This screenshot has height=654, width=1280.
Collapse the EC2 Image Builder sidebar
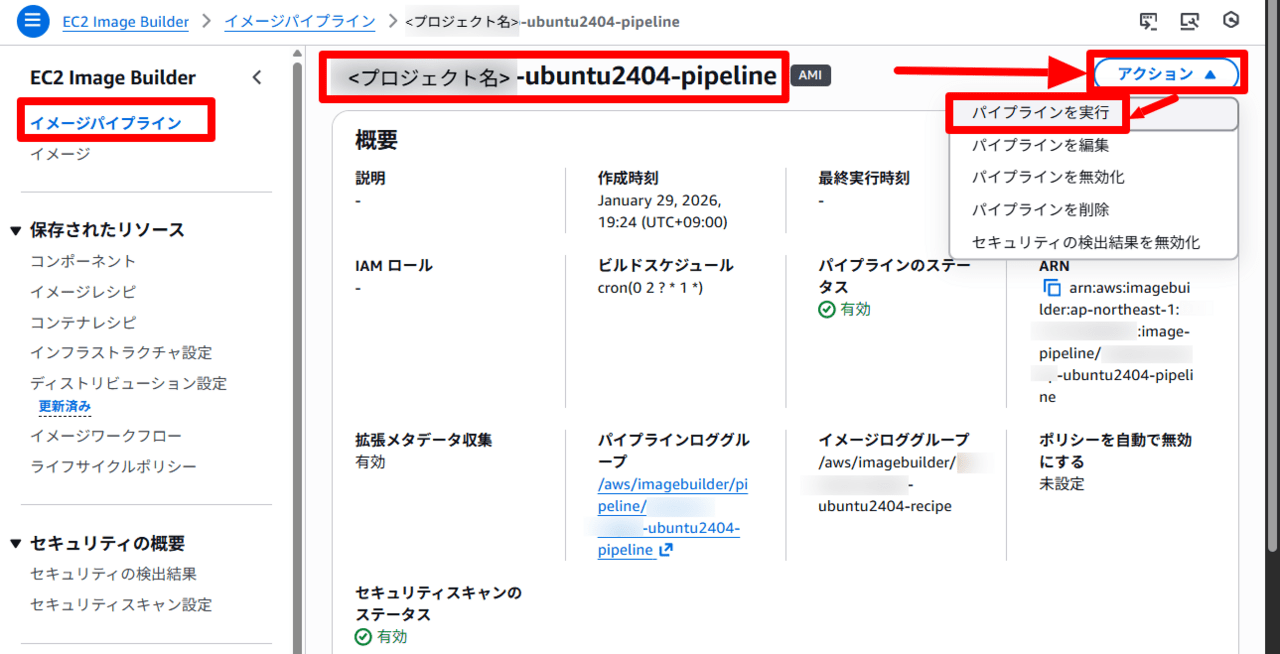[257, 78]
